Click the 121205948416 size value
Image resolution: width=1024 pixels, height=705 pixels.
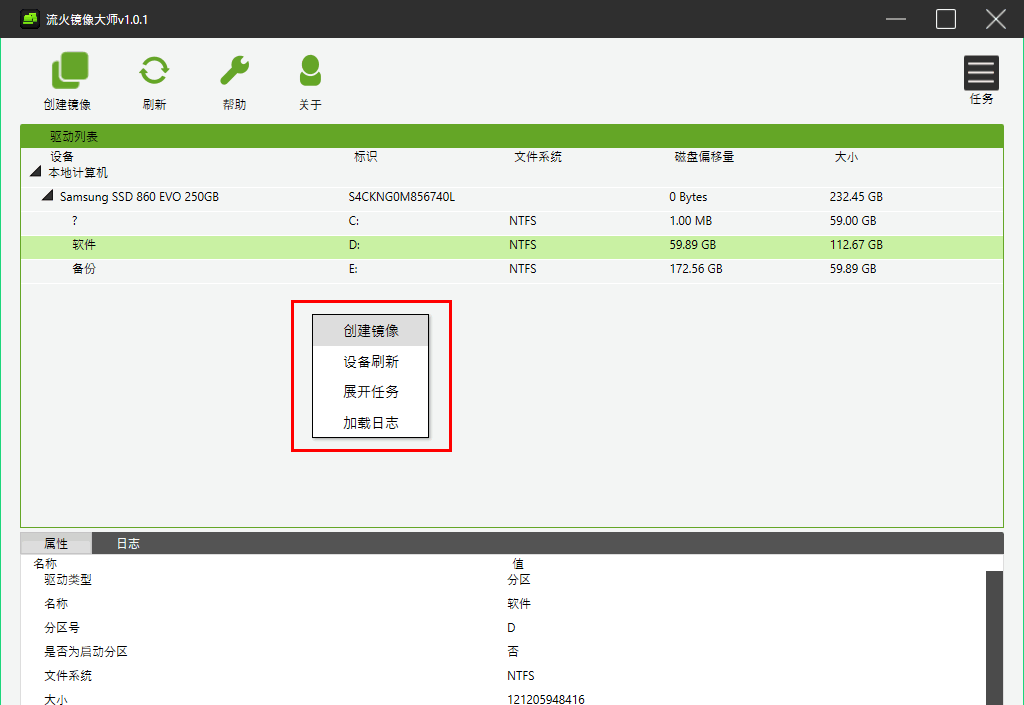546,699
